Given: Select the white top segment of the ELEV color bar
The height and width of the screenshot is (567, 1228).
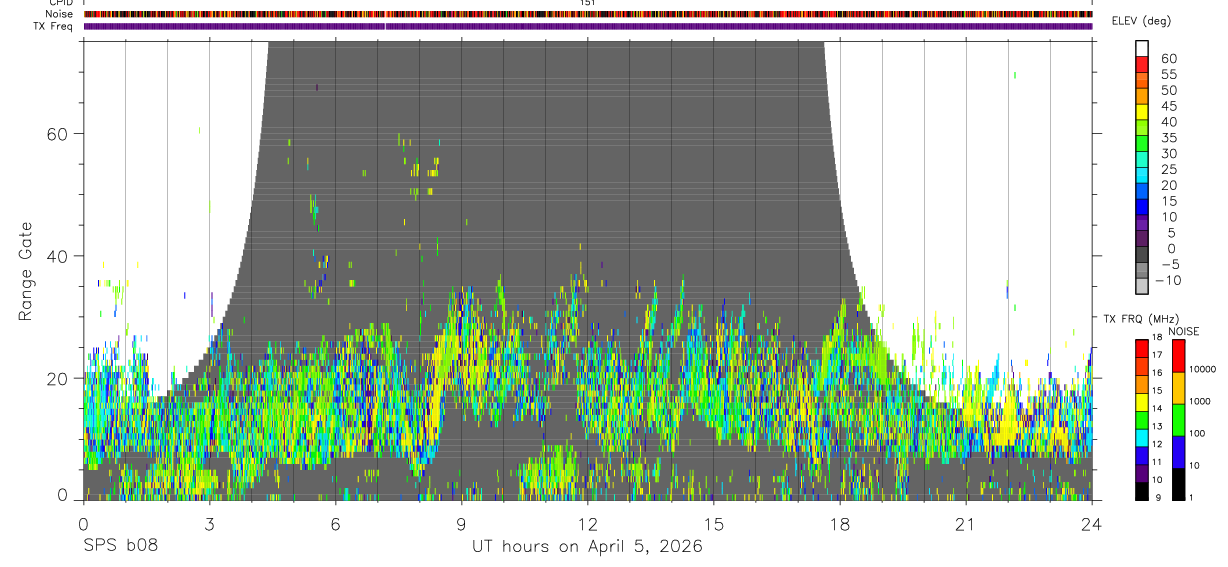Looking at the screenshot, I should pyautogui.click(x=1143, y=48).
